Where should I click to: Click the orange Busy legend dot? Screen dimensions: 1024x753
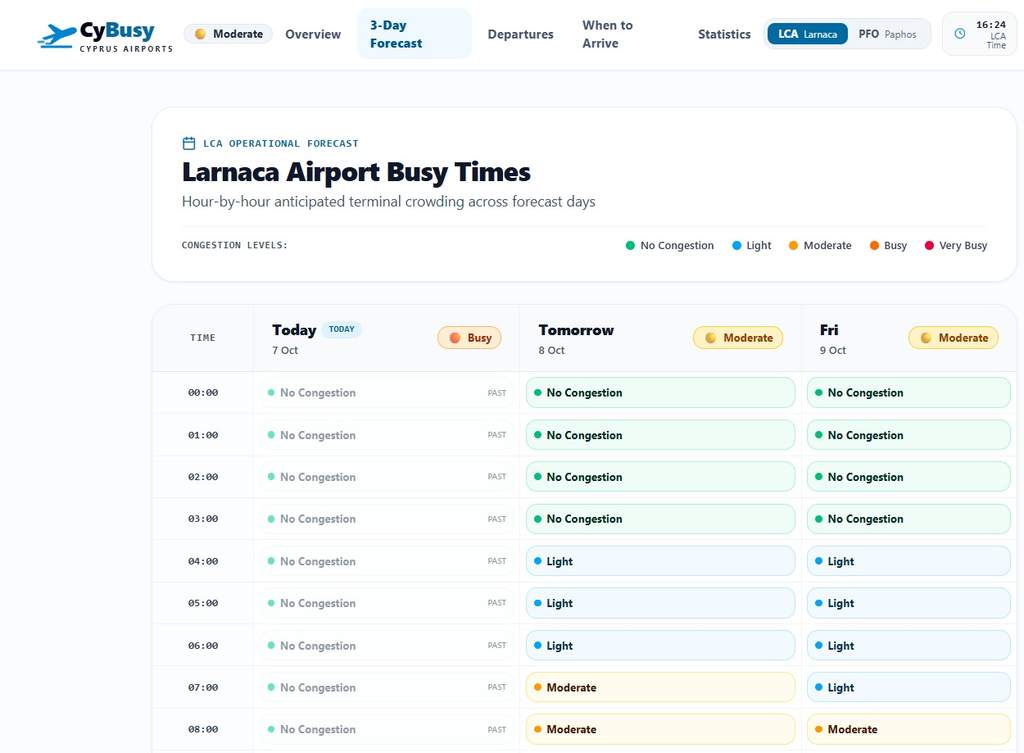874,246
